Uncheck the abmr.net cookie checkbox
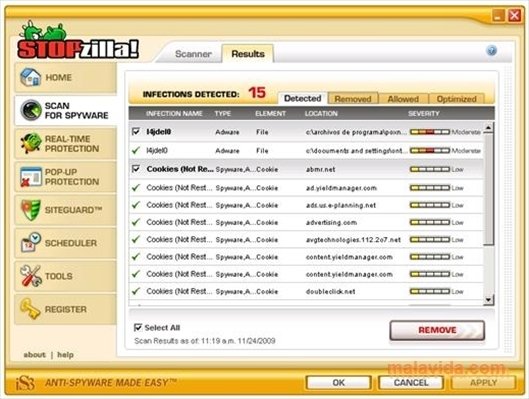This screenshot has width=529, height=399. 136,169
